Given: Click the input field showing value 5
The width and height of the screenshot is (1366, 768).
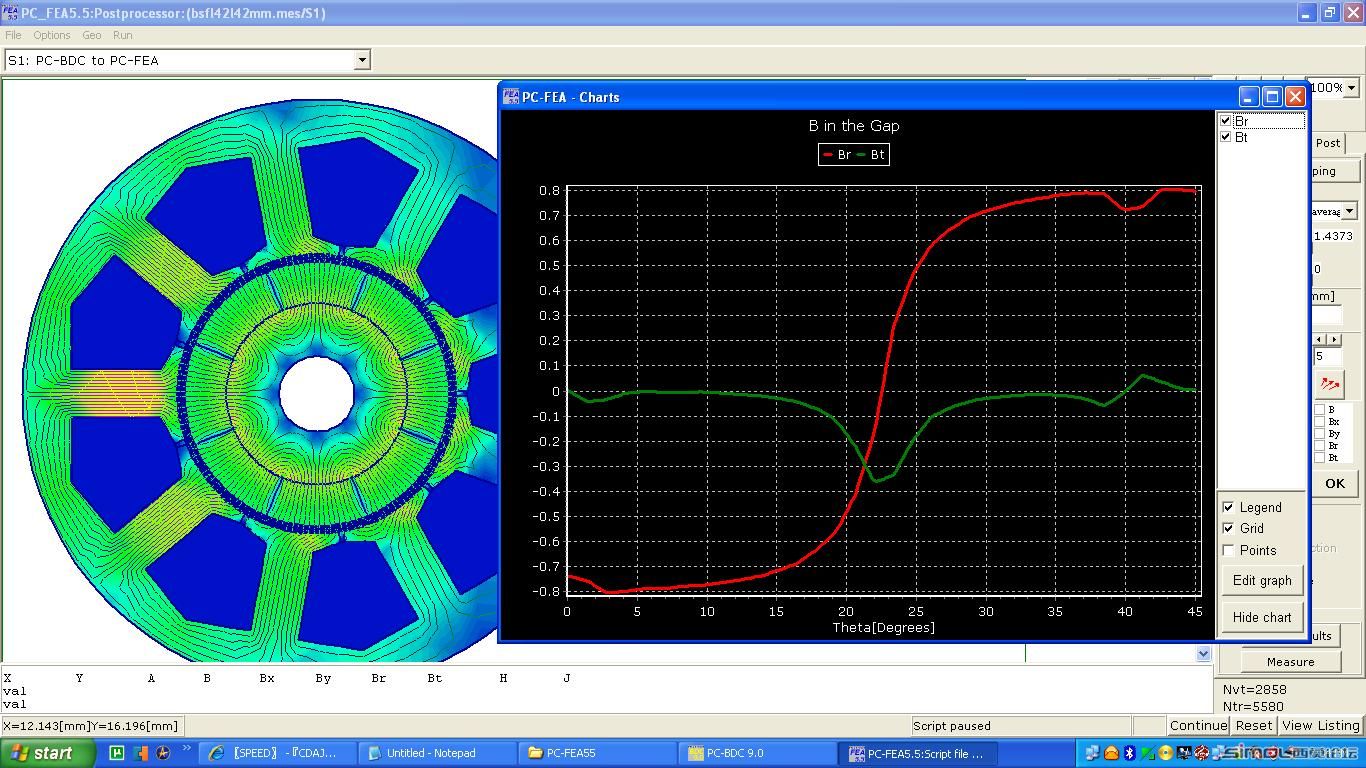Looking at the screenshot, I should click(1327, 356).
